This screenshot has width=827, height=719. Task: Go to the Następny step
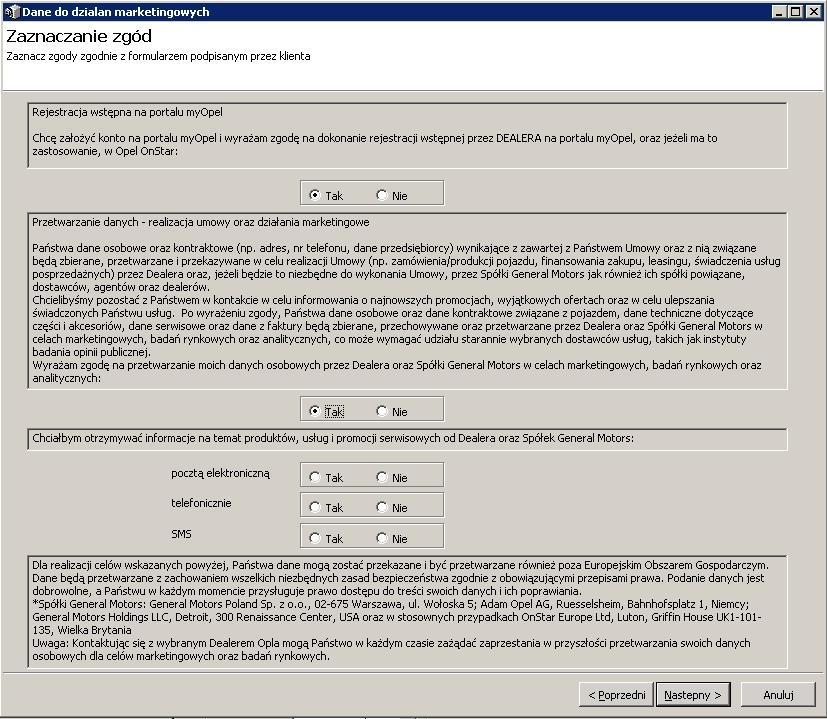(693, 695)
